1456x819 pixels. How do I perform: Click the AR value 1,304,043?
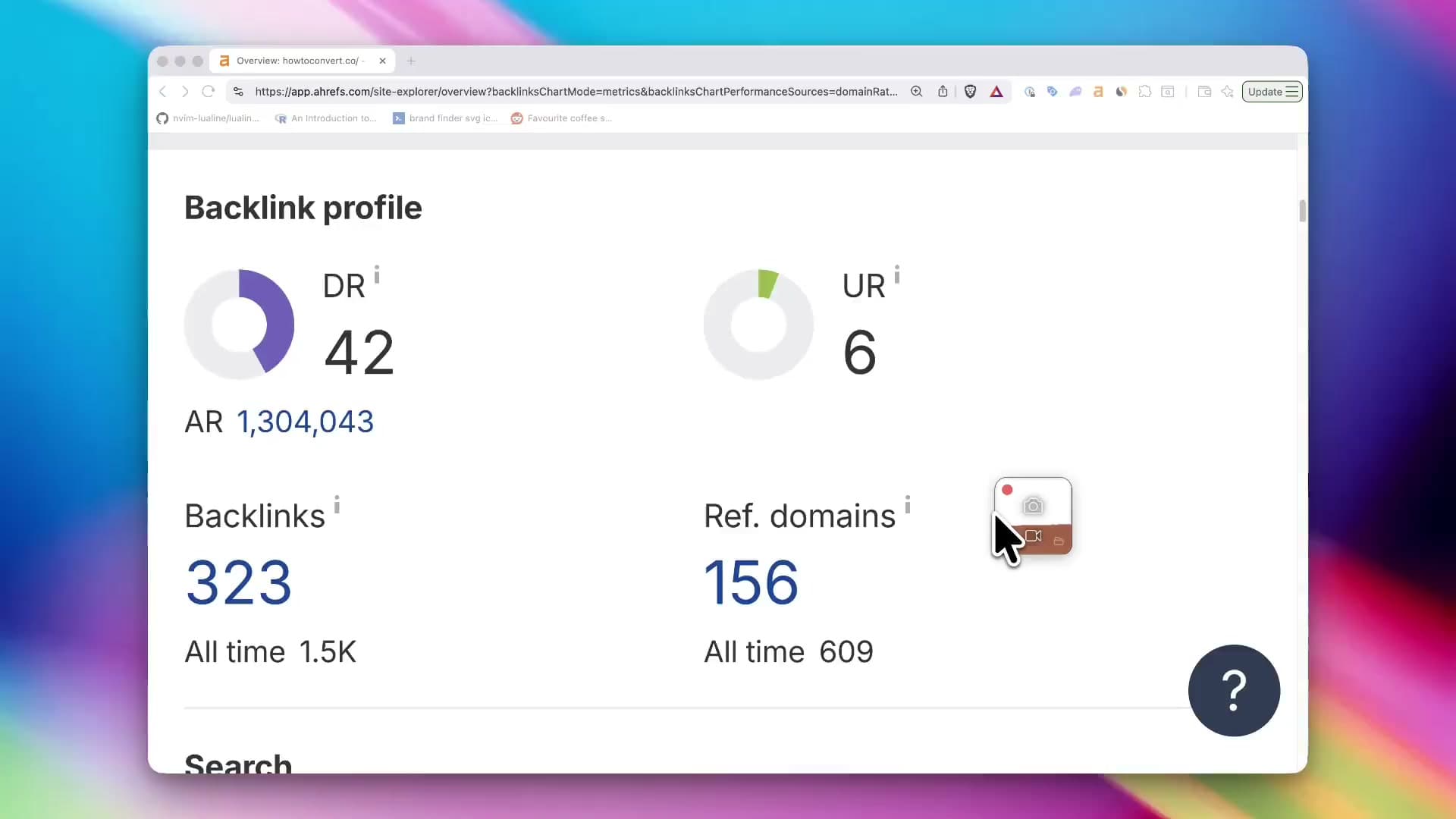(305, 422)
